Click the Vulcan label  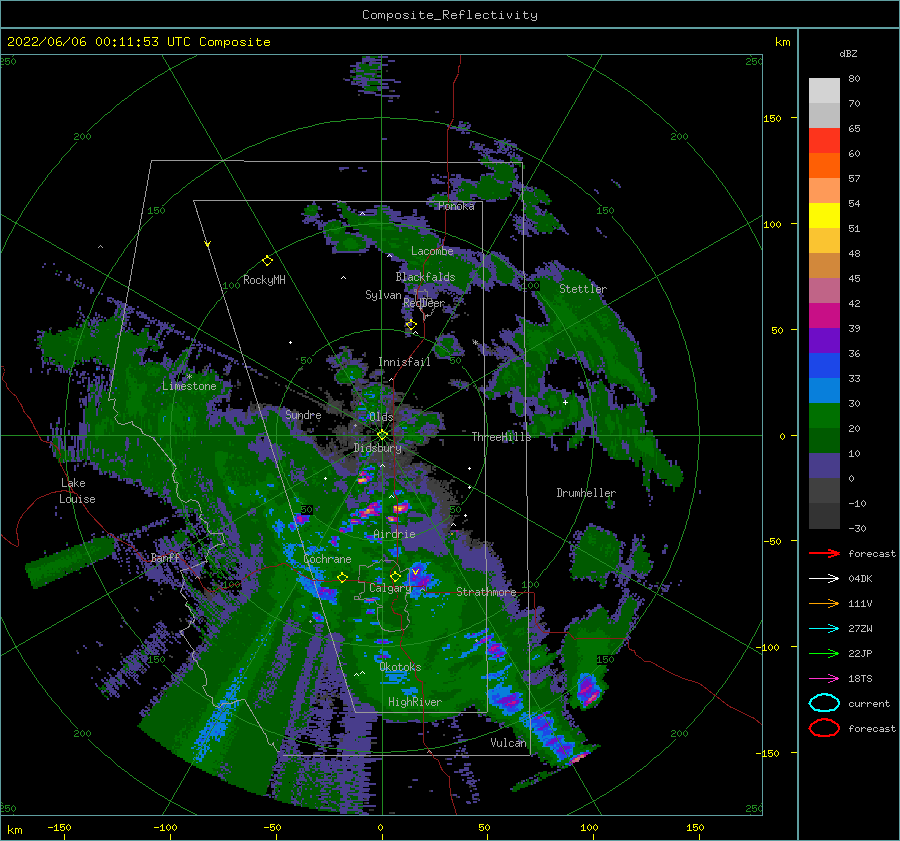pos(508,743)
